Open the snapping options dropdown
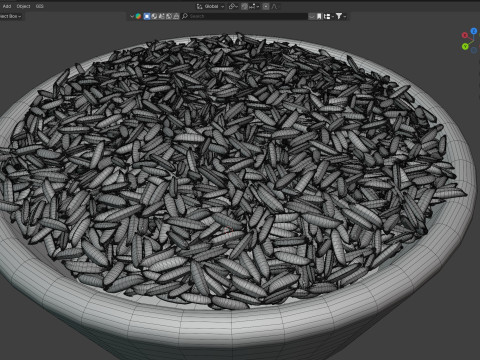The width and height of the screenshot is (480, 360). (255, 6)
